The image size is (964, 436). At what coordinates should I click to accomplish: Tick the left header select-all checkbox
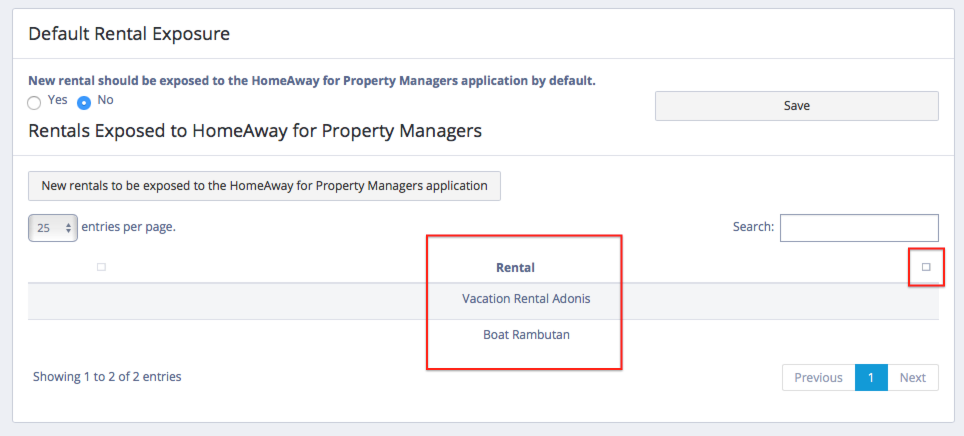click(x=102, y=267)
